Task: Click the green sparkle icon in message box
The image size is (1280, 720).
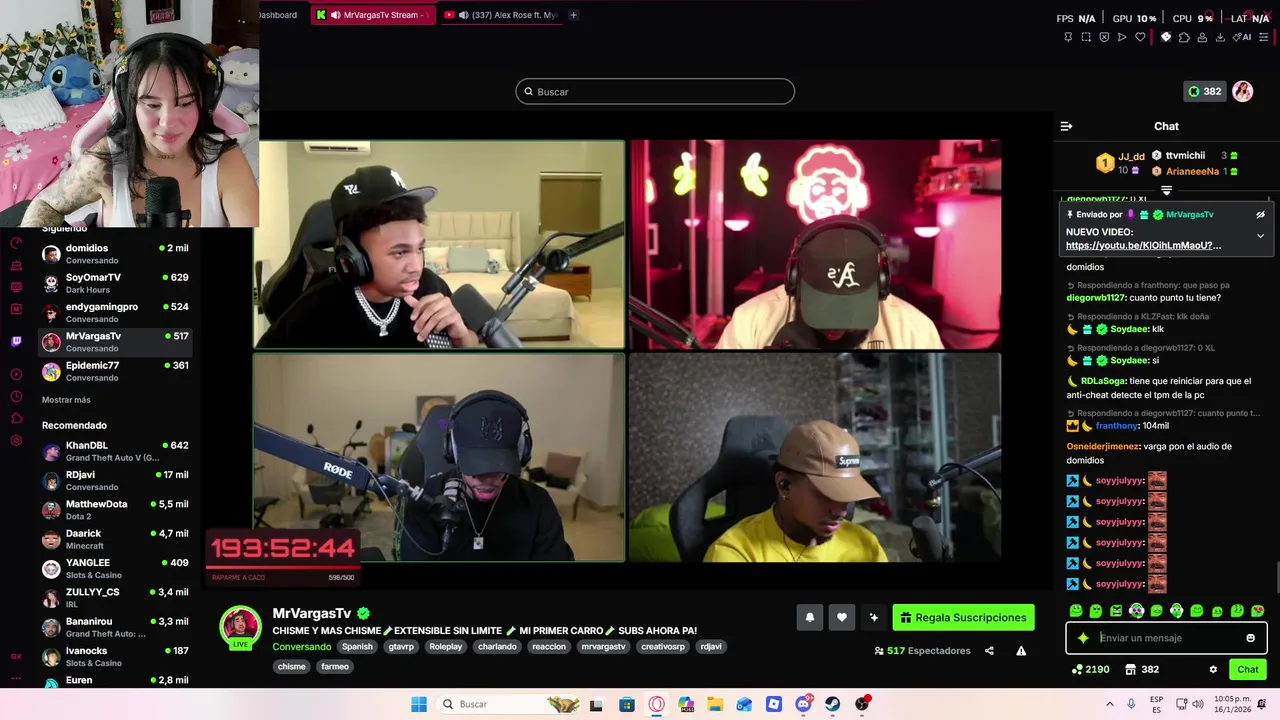Action: (x=1083, y=638)
